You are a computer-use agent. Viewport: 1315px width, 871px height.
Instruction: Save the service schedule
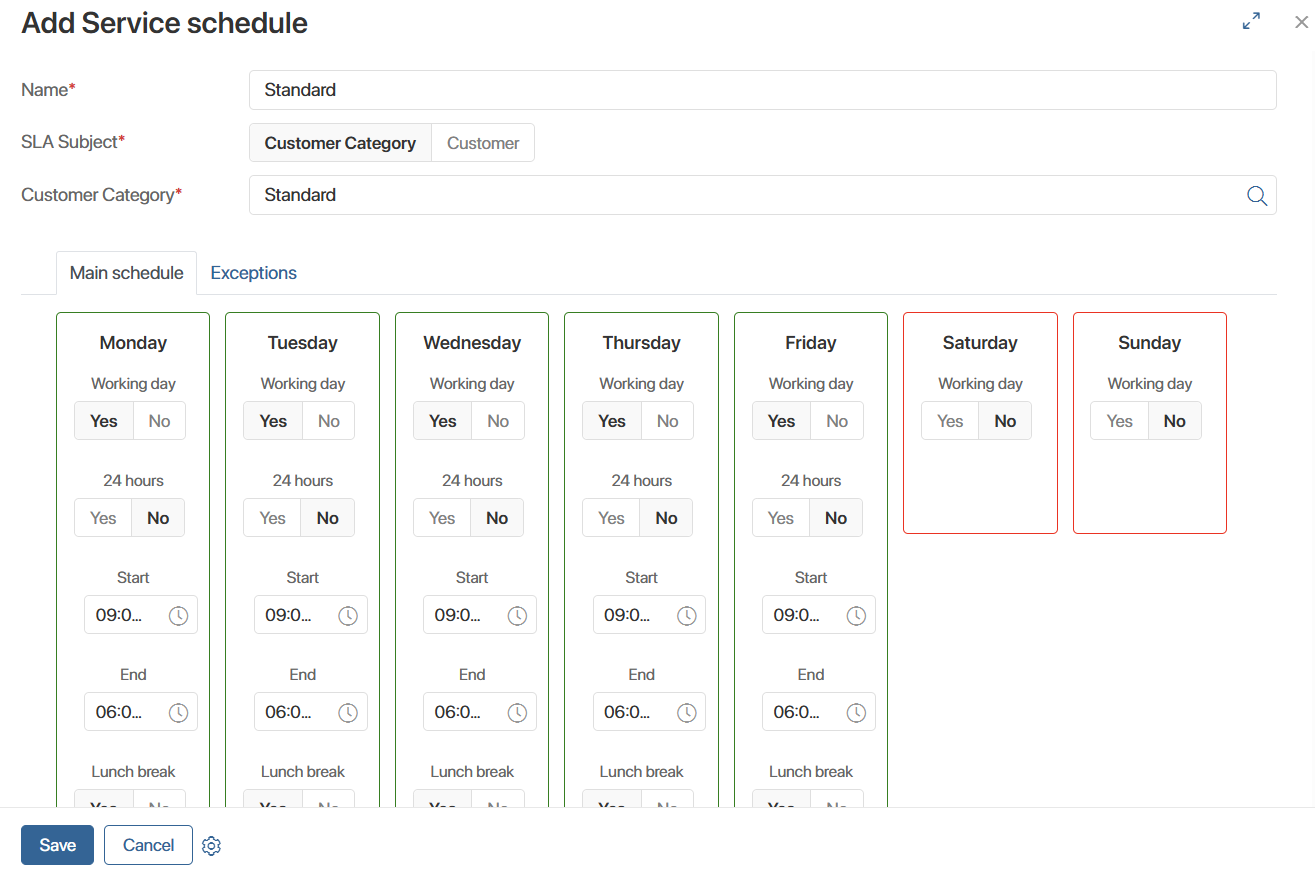click(x=57, y=845)
